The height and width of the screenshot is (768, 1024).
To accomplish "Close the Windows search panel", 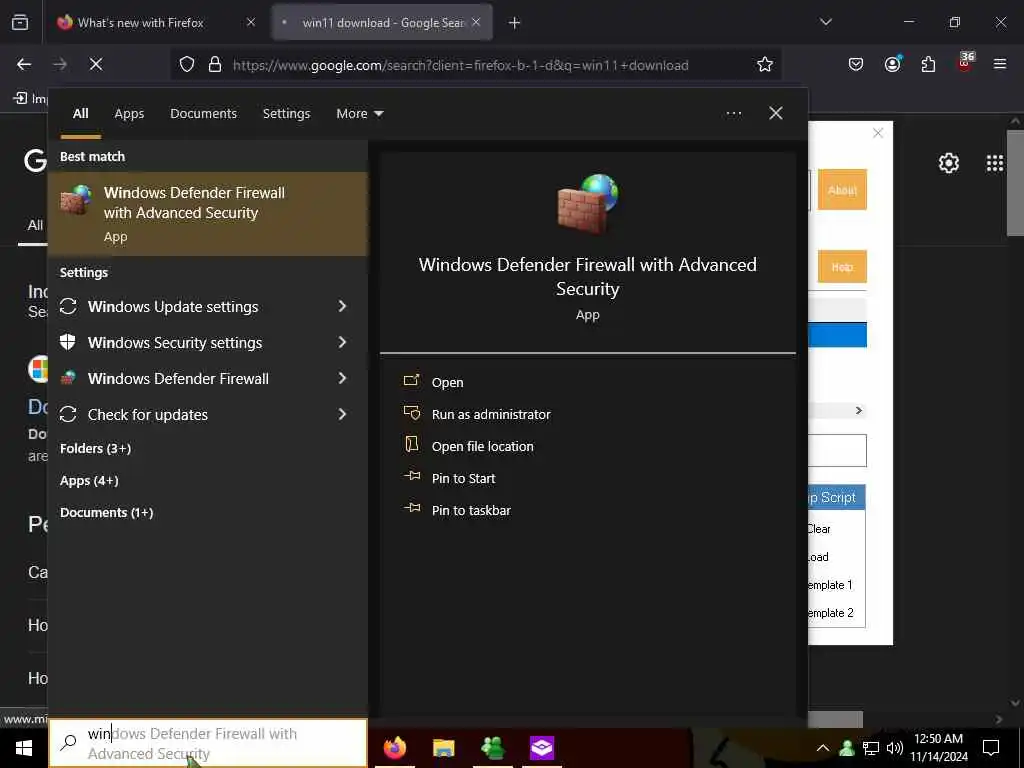I will coord(776,113).
